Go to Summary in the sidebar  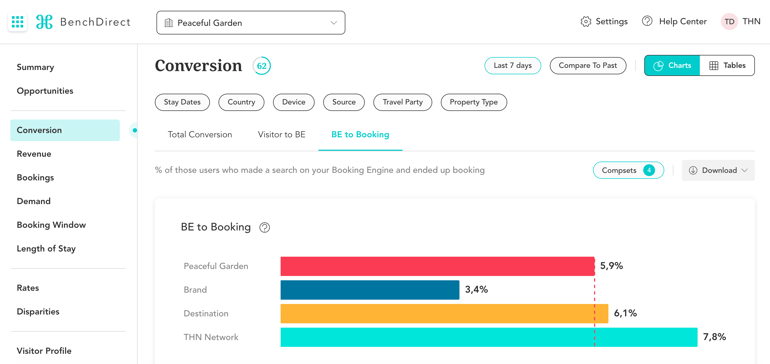click(35, 67)
